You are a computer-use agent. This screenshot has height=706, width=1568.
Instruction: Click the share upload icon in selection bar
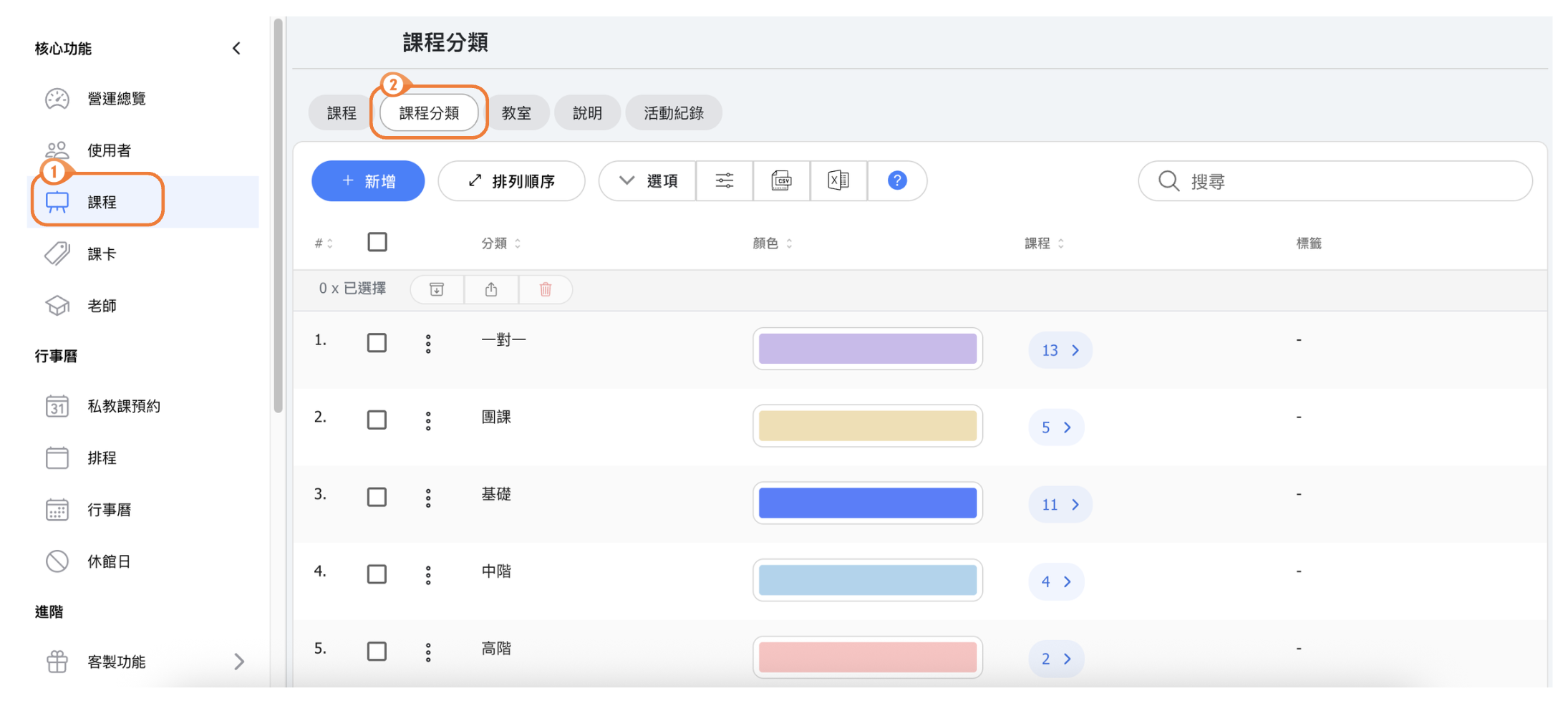point(491,289)
